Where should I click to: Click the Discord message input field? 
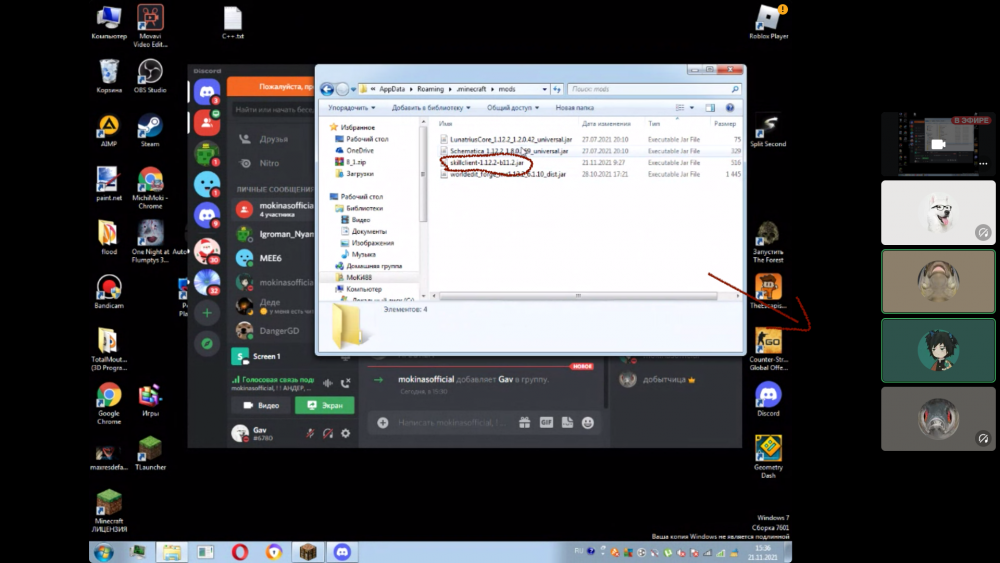[x=453, y=422]
